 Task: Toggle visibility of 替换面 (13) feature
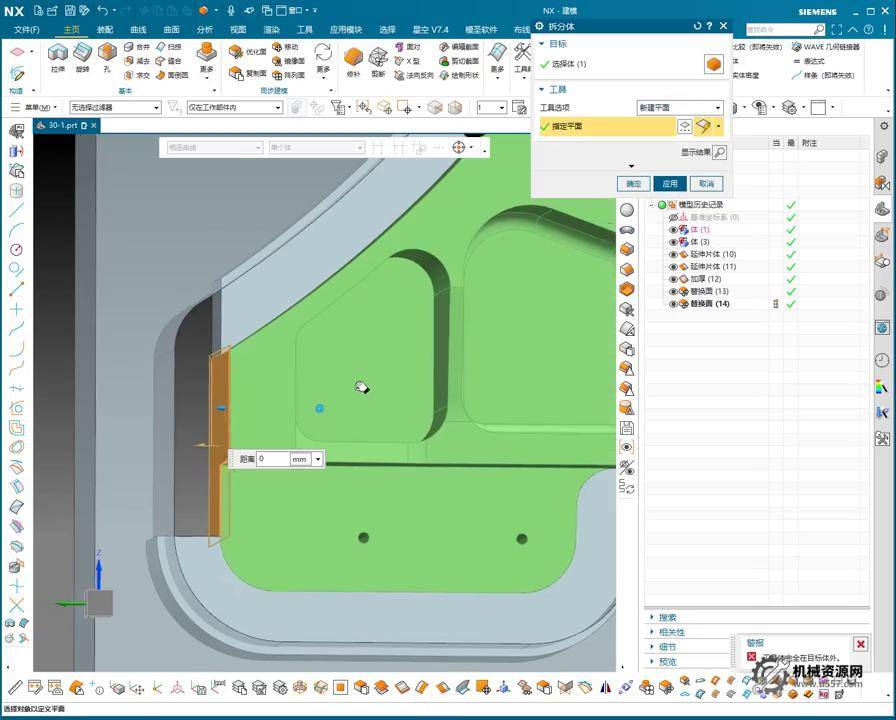coord(673,291)
